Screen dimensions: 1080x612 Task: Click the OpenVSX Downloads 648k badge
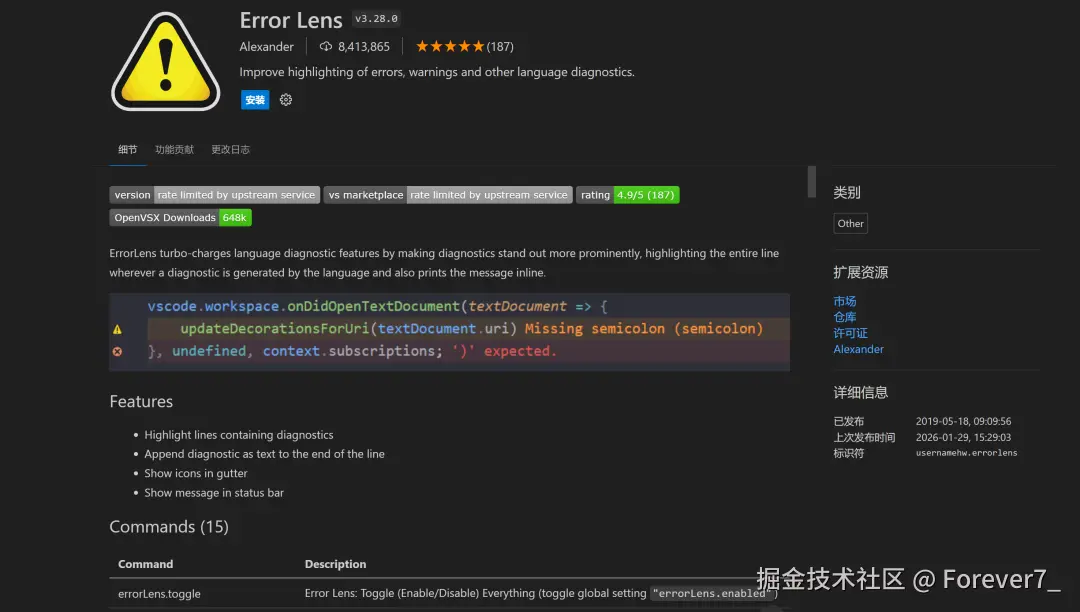180,218
